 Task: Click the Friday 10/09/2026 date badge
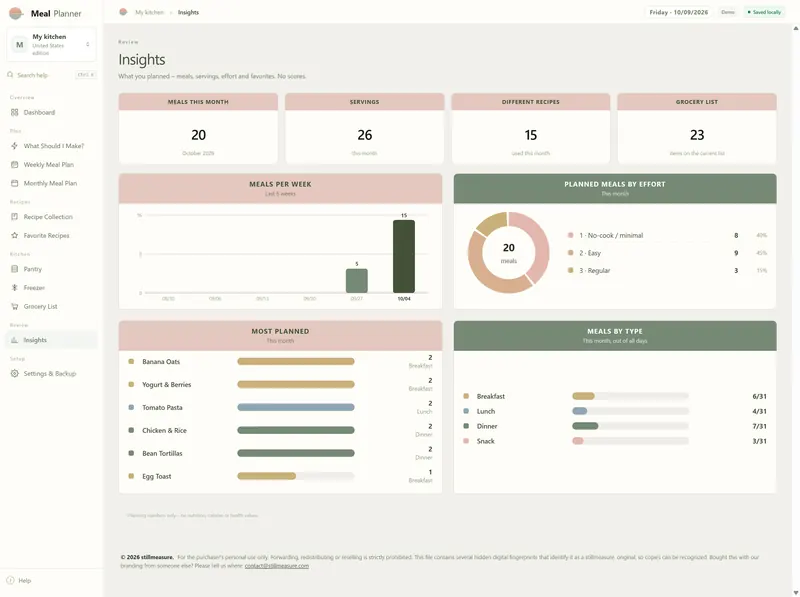coord(679,12)
